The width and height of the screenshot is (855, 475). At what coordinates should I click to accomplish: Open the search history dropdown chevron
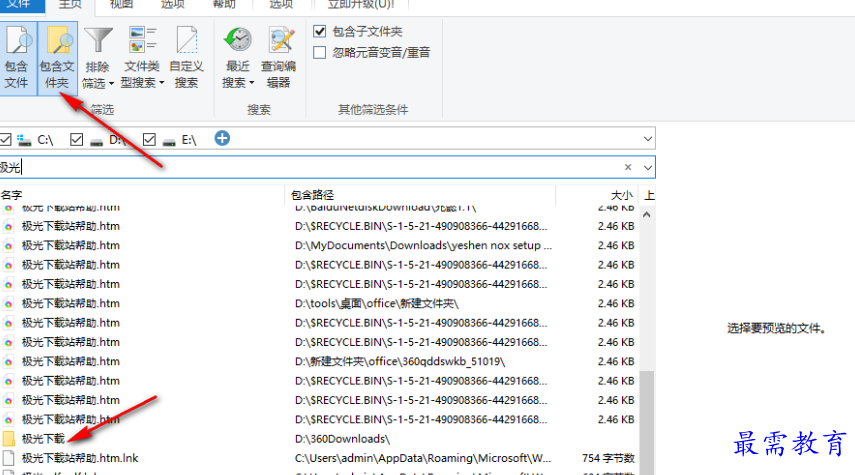coord(647,167)
